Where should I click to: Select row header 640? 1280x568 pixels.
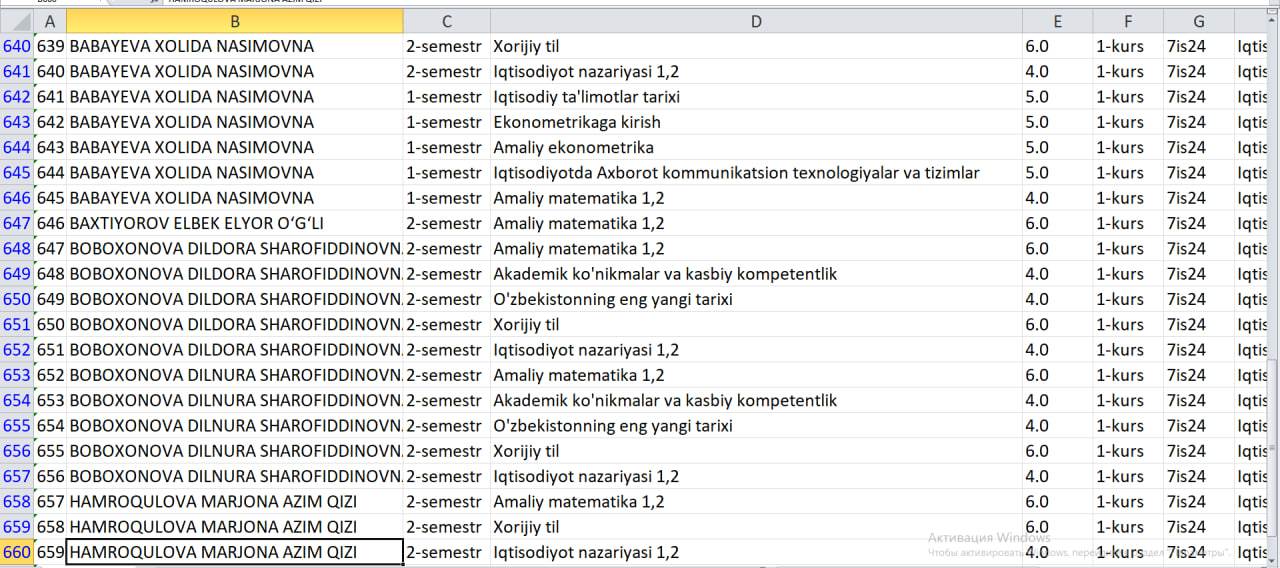[x=16, y=46]
